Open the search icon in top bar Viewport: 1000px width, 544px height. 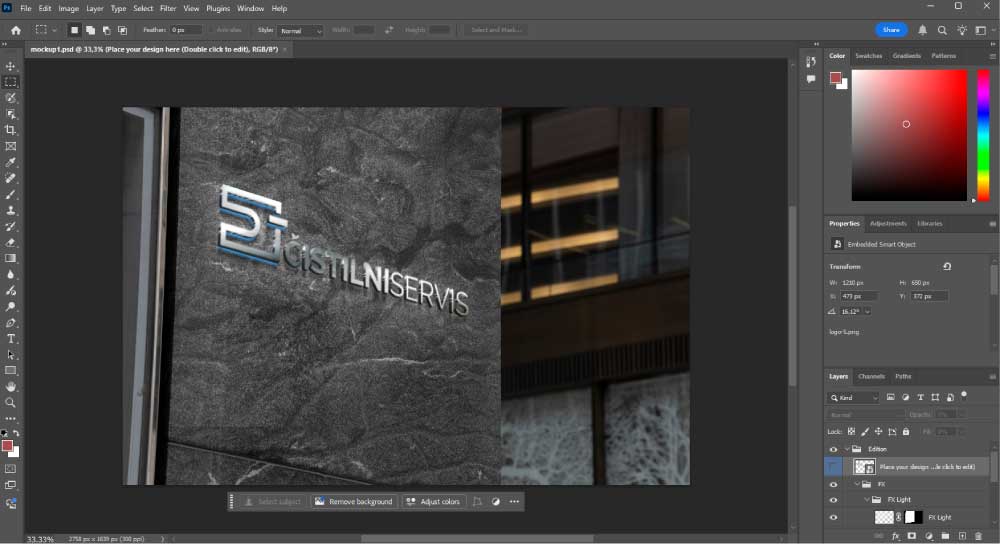pos(942,30)
